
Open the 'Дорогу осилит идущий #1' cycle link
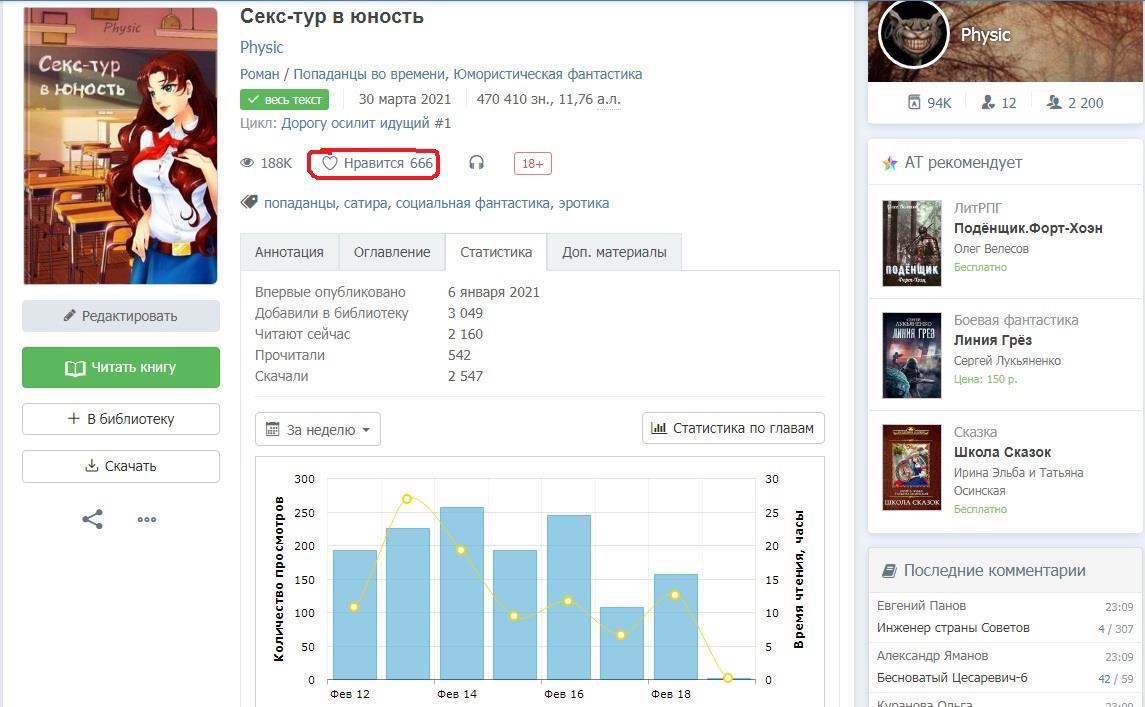(366, 123)
